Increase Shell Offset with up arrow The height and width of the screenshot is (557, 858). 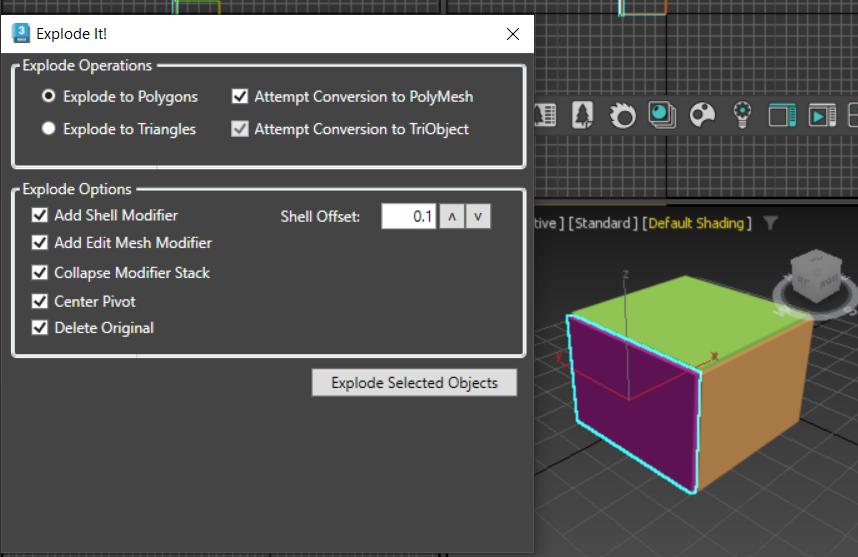coord(452,217)
